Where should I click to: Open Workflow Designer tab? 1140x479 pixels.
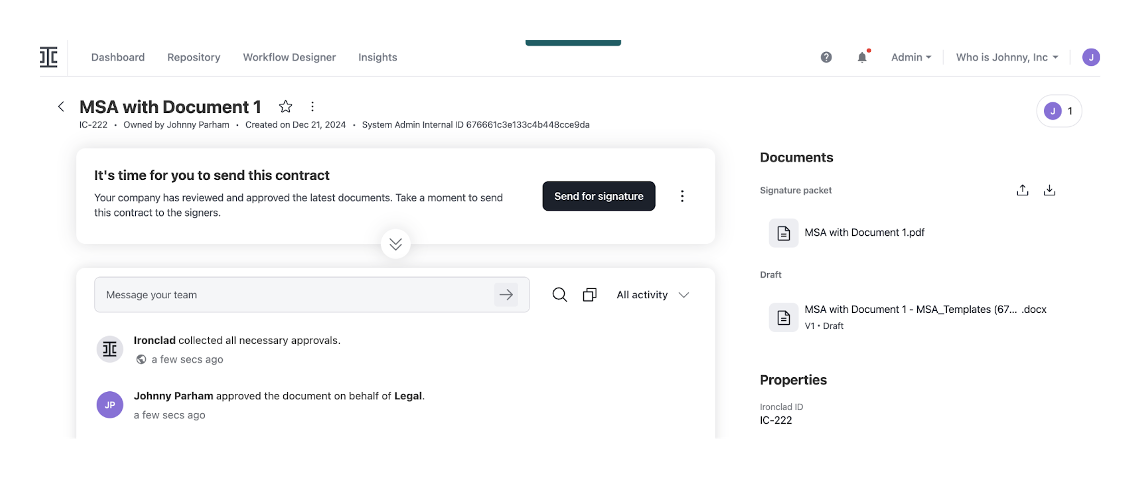click(289, 57)
